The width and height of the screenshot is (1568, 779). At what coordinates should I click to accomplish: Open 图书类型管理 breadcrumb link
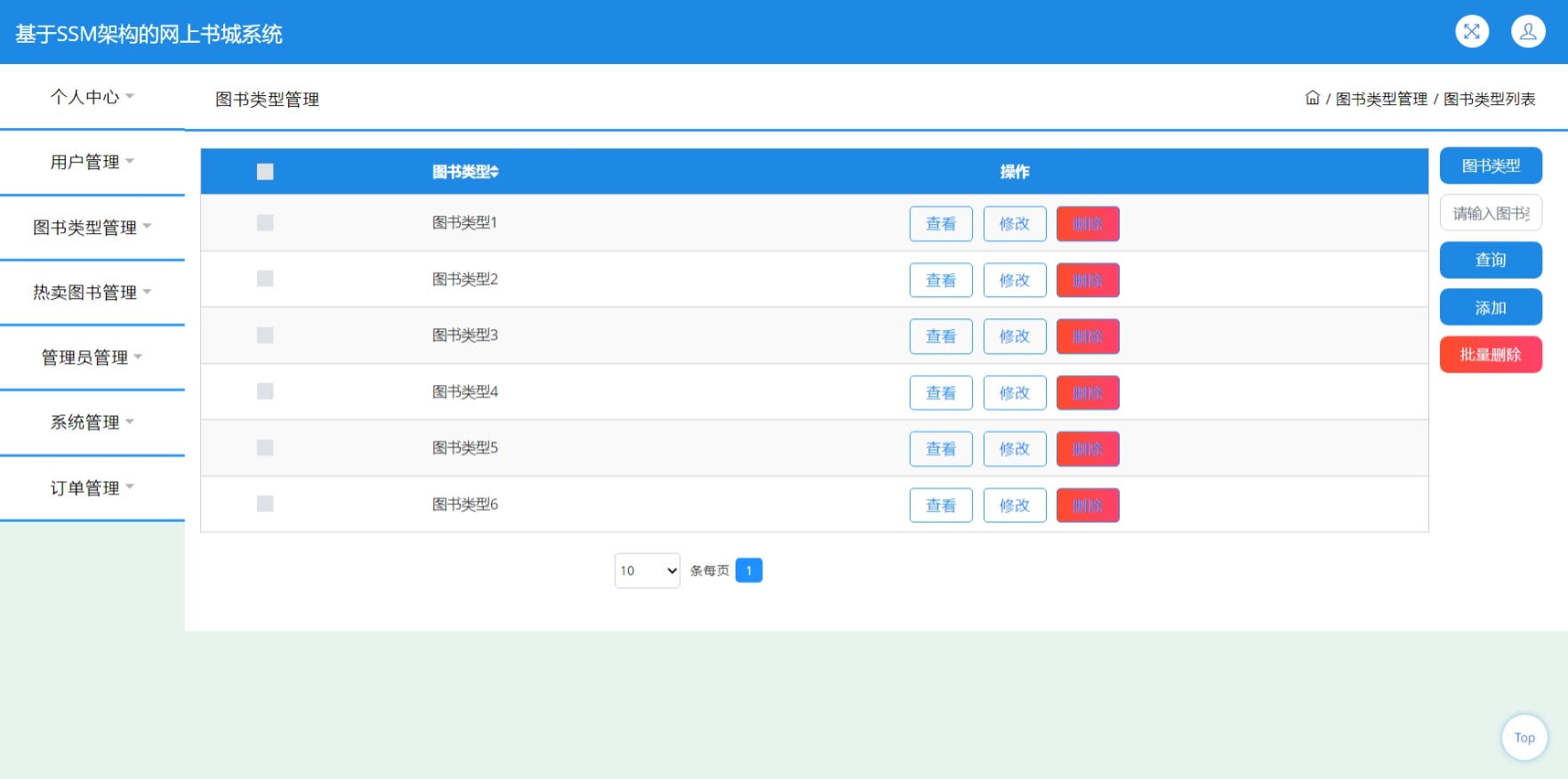coord(1381,99)
